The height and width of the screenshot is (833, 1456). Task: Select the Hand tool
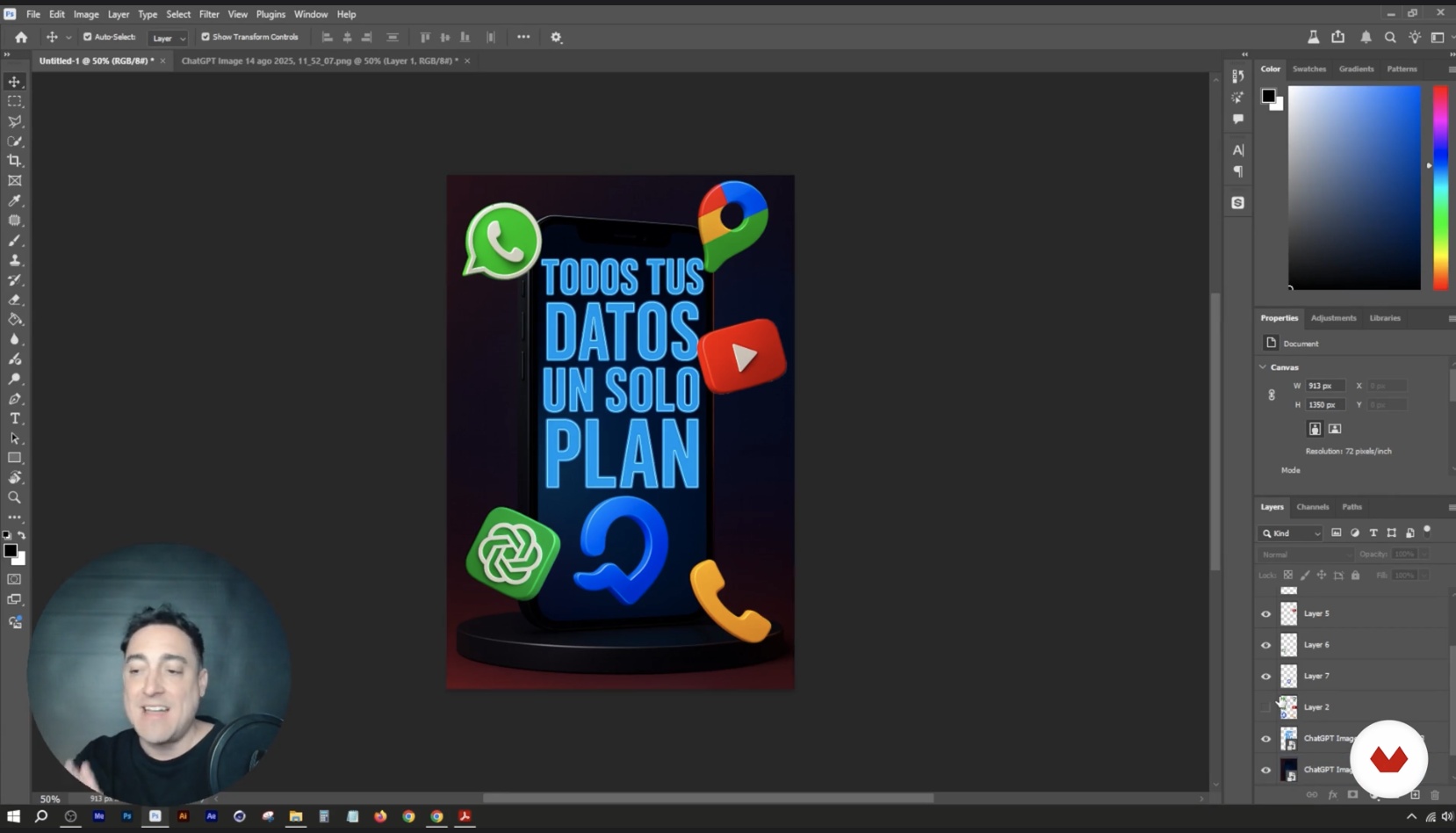coord(15,478)
